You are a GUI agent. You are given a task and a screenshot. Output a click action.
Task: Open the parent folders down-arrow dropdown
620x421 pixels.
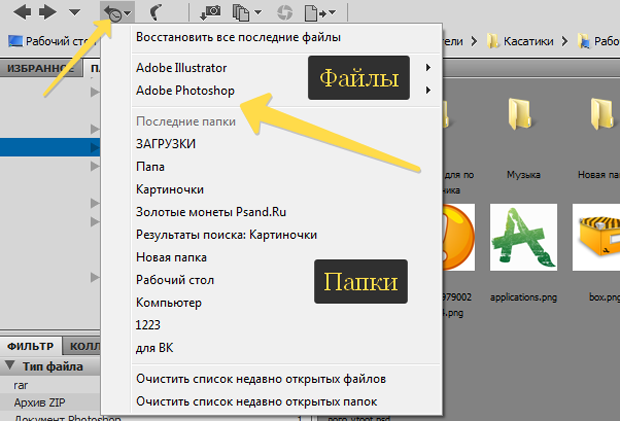point(75,13)
